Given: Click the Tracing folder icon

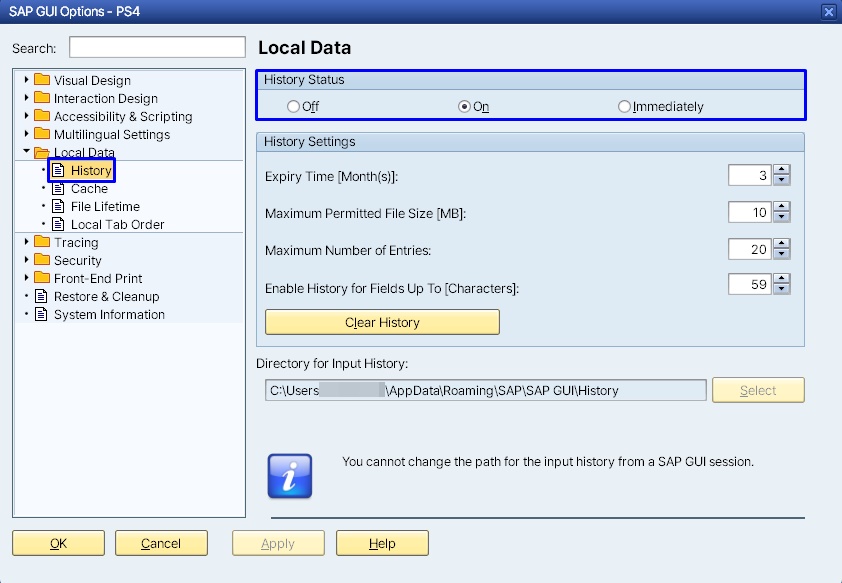Looking at the screenshot, I should point(42,242).
